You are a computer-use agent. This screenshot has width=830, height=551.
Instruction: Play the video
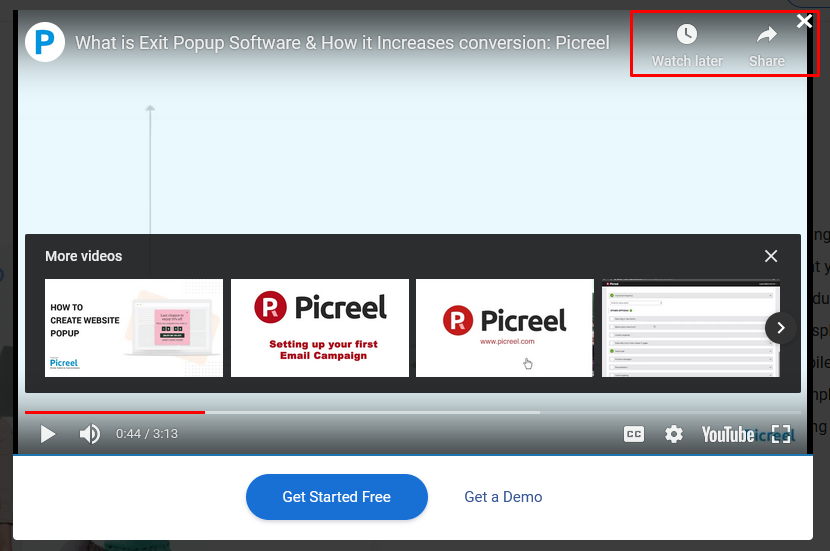(48, 434)
